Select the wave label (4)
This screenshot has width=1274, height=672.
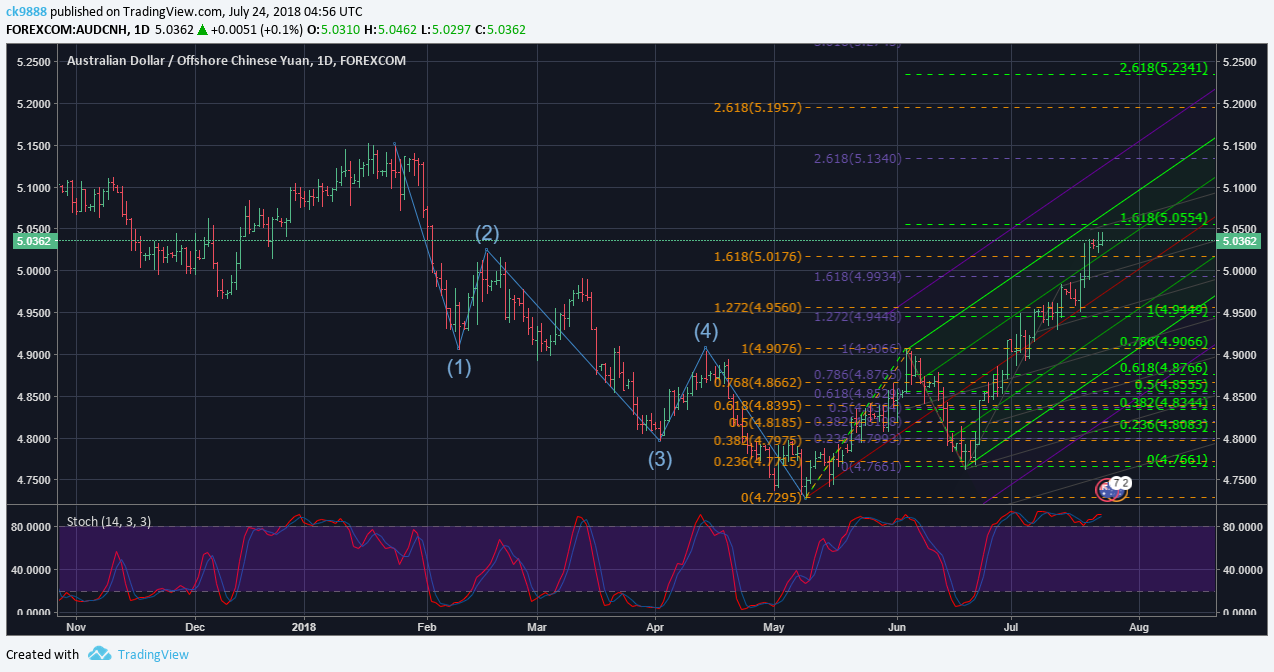(707, 330)
